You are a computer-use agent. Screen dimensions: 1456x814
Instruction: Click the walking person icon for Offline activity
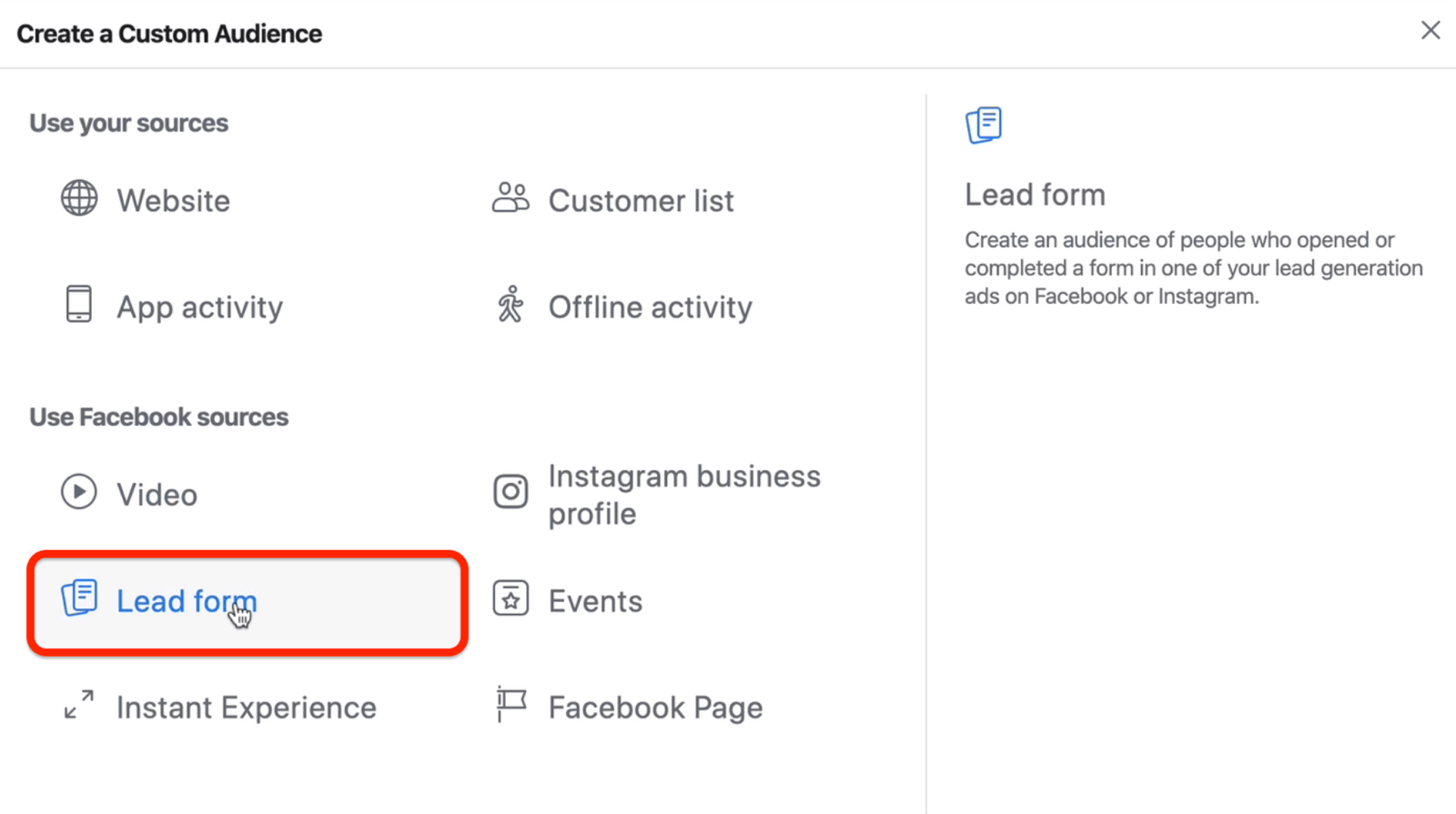[511, 304]
